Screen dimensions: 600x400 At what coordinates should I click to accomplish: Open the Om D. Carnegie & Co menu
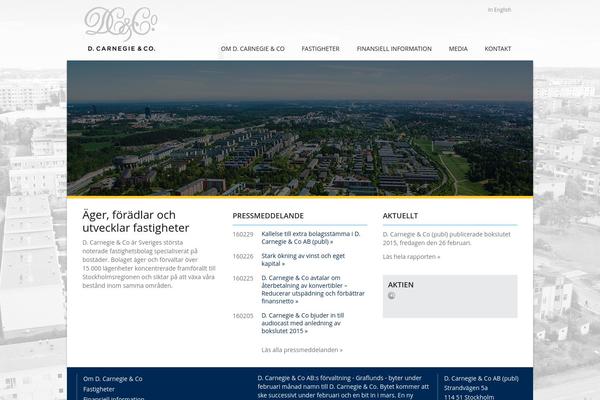click(x=253, y=49)
